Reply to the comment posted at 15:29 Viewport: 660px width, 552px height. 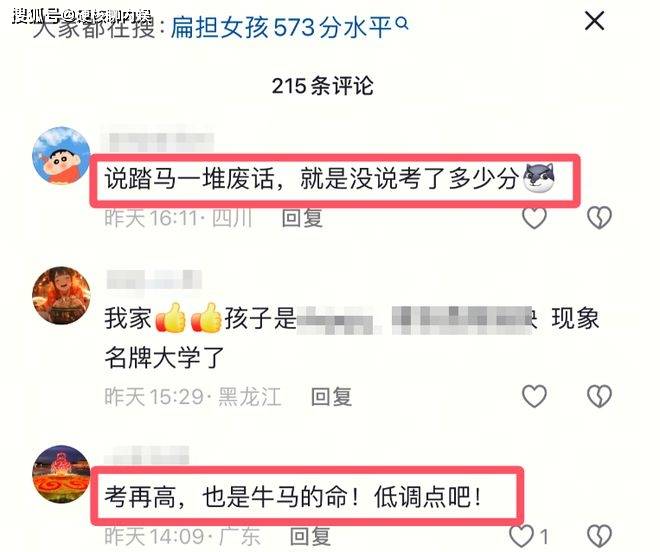(331, 397)
